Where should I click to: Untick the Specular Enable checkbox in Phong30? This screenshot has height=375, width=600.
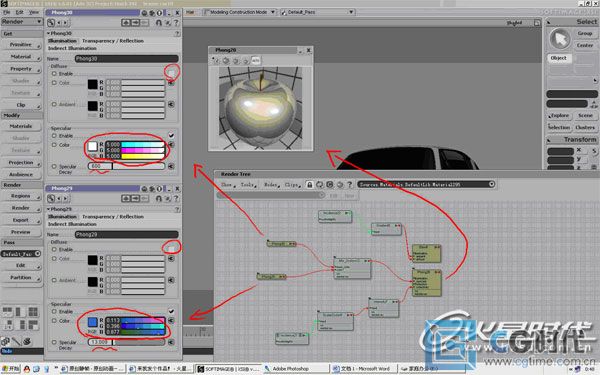click(x=171, y=135)
